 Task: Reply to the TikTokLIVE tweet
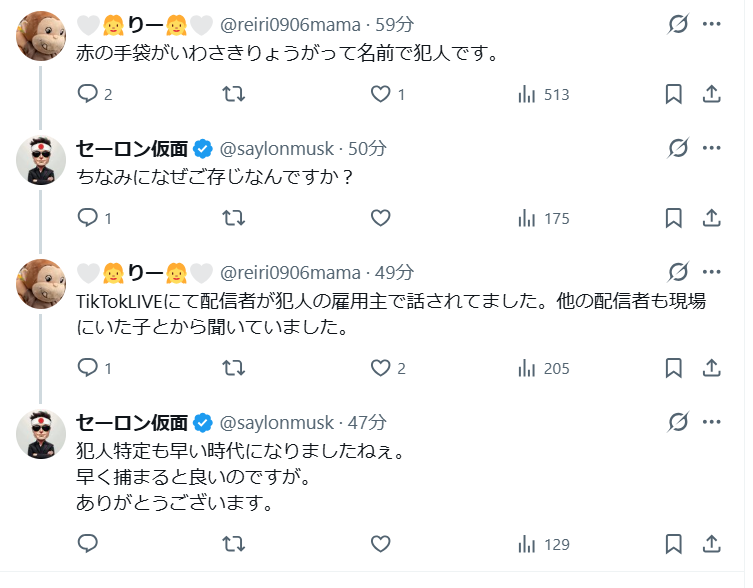(88, 369)
